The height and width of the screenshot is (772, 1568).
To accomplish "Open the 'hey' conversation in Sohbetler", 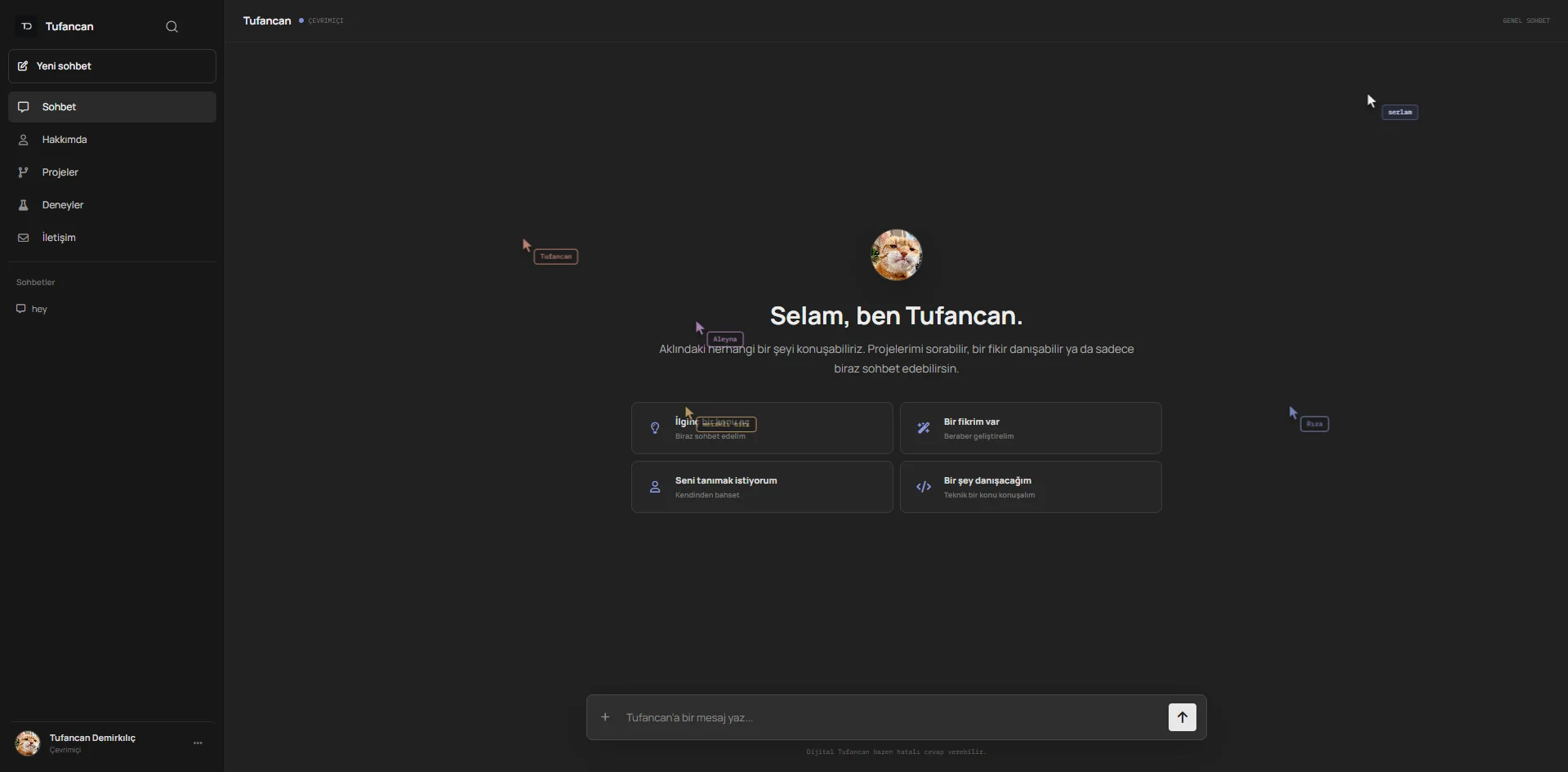I will click(112, 309).
